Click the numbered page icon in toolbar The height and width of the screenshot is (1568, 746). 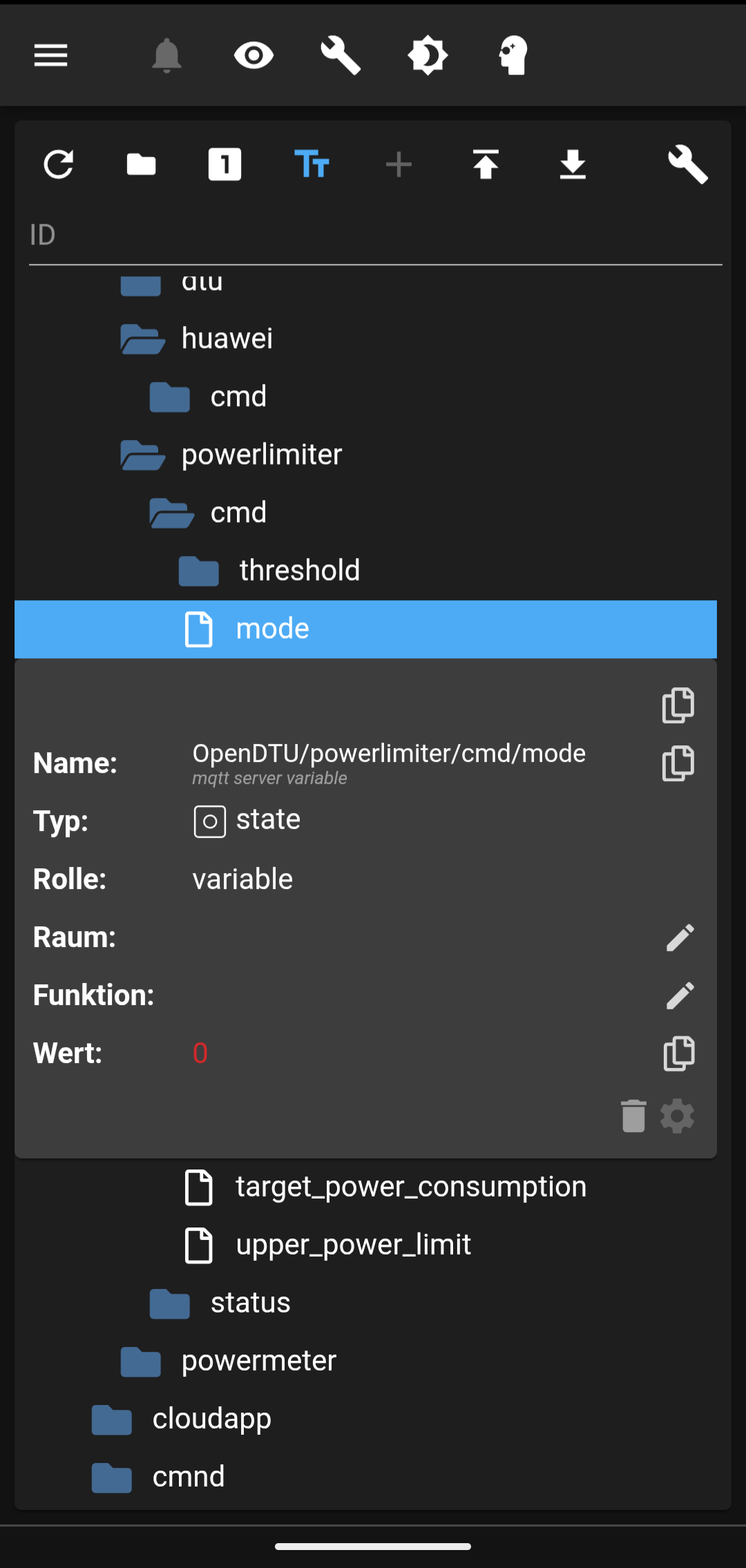[x=224, y=164]
